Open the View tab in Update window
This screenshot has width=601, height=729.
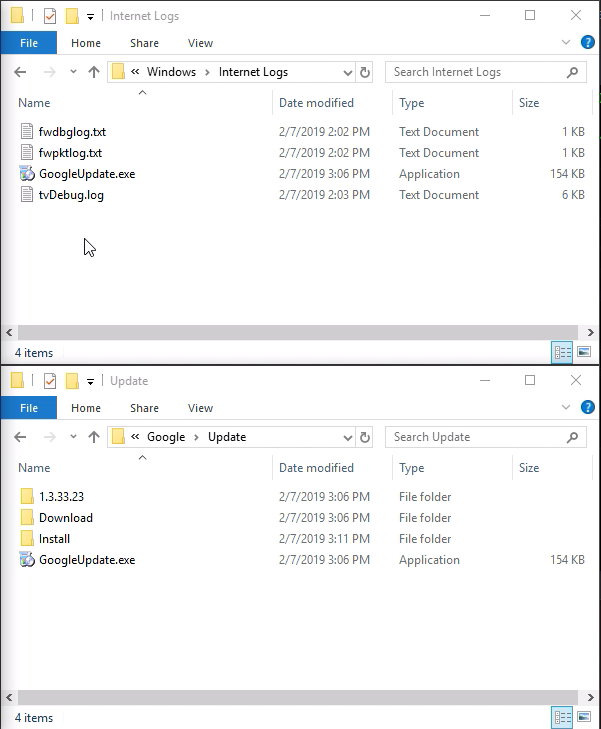click(200, 408)
